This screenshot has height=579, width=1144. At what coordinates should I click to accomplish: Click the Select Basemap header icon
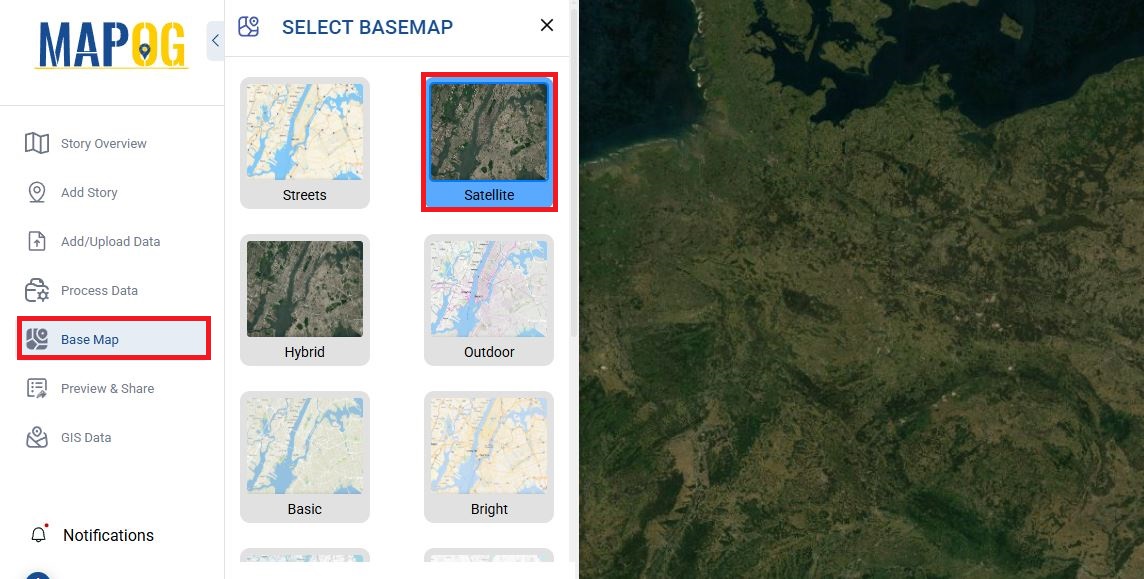(249, 27)
